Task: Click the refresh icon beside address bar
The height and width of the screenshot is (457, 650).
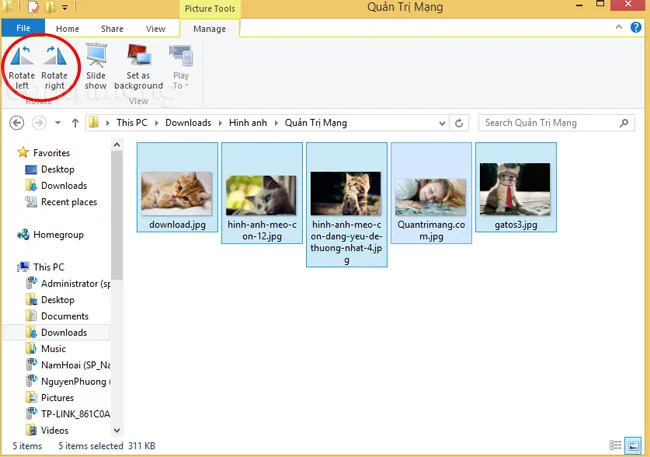Action: tap(459, 123)
